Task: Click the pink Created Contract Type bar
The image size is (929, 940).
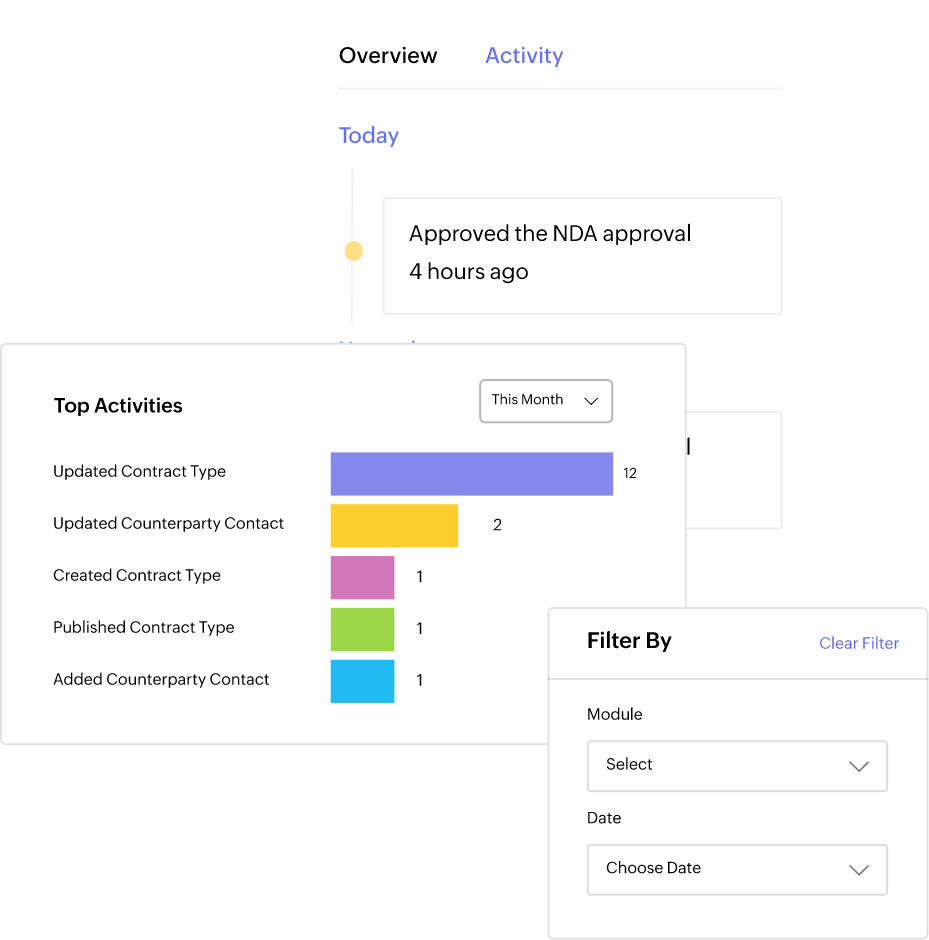Action: (362, 578)
